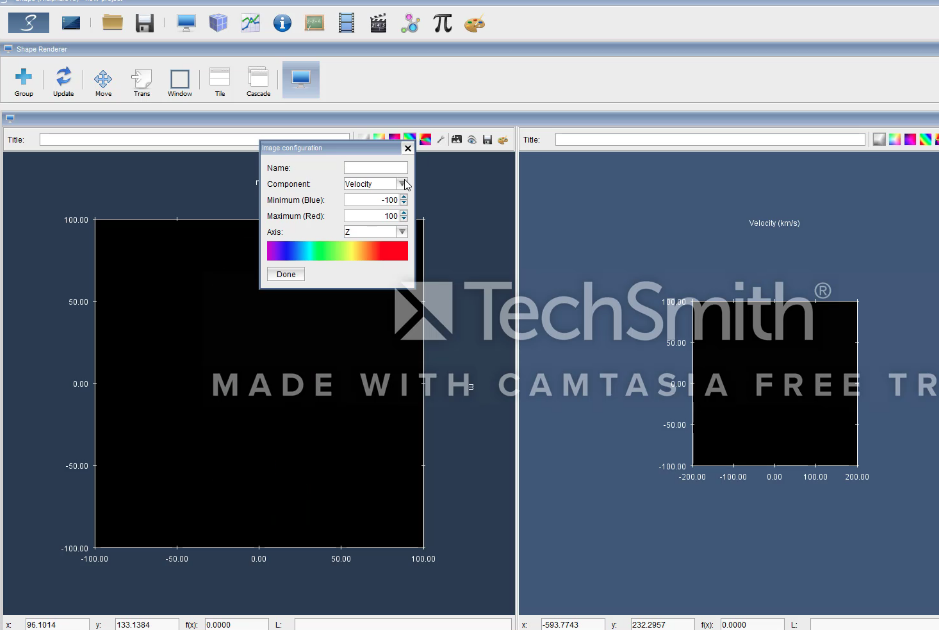Image resolution: width=939 pixels, height=630 pixels.
Task: Open the chalkboard math module icon
Action: point(314,23)
